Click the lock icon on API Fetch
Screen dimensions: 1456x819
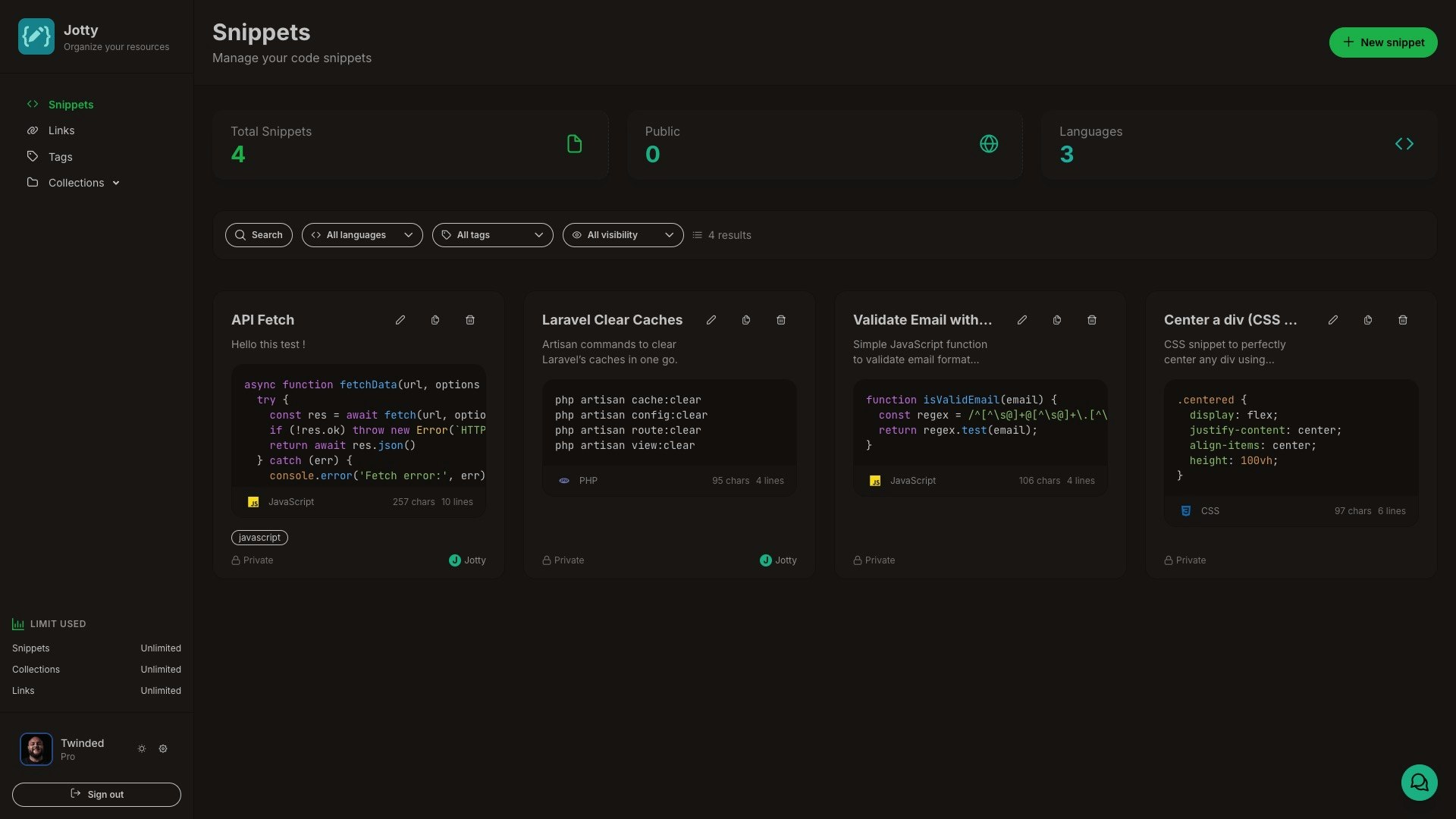(x=236, y=560)
